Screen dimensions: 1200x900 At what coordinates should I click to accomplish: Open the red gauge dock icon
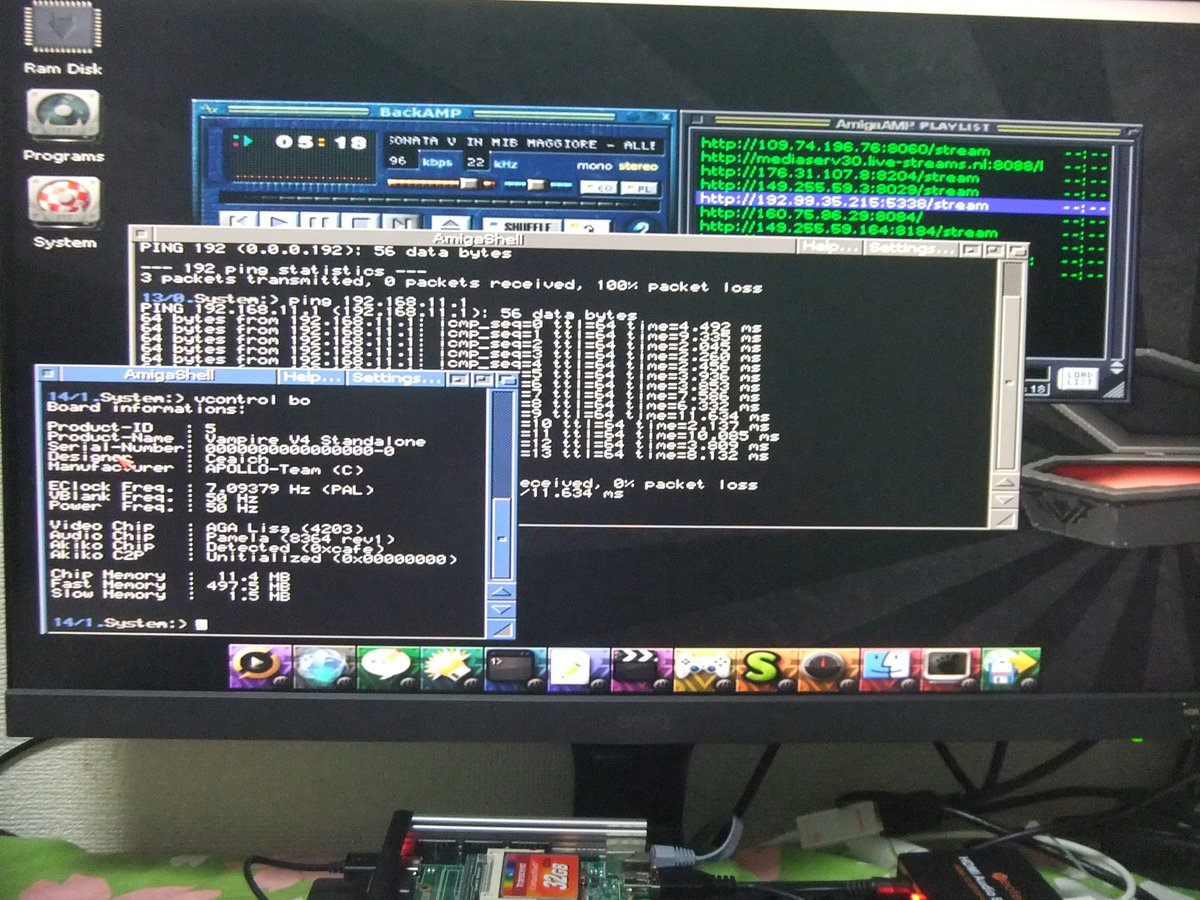[x=828, y=668]
